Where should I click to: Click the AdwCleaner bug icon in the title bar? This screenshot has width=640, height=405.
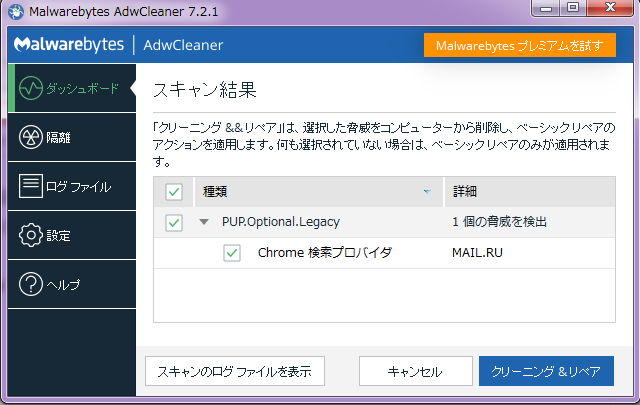[x=16, y=11]
